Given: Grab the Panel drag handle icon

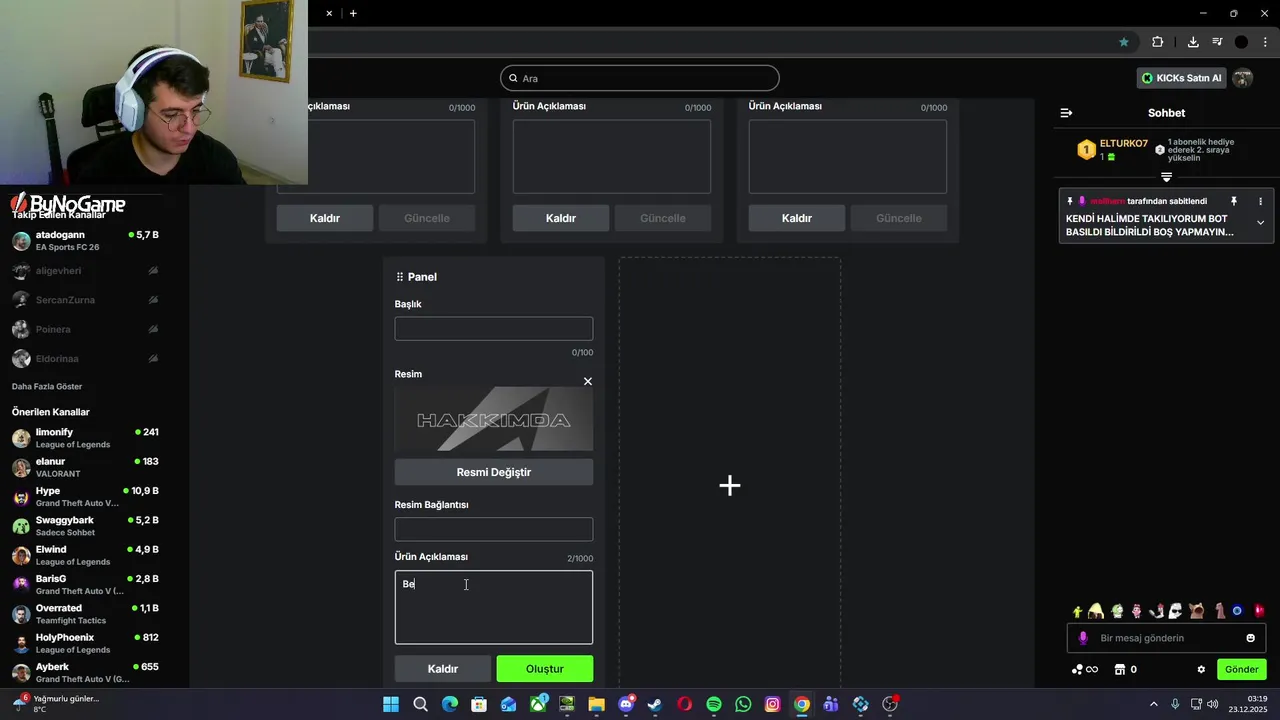Looking at the screenshot, I should tap(399, 277).
